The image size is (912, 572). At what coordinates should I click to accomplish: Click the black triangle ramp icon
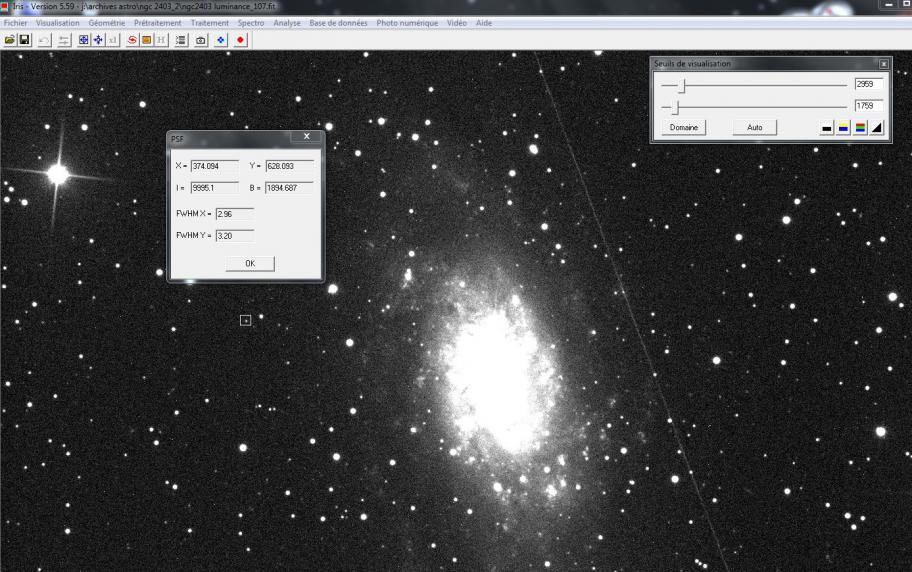click(x=877, y=127)
